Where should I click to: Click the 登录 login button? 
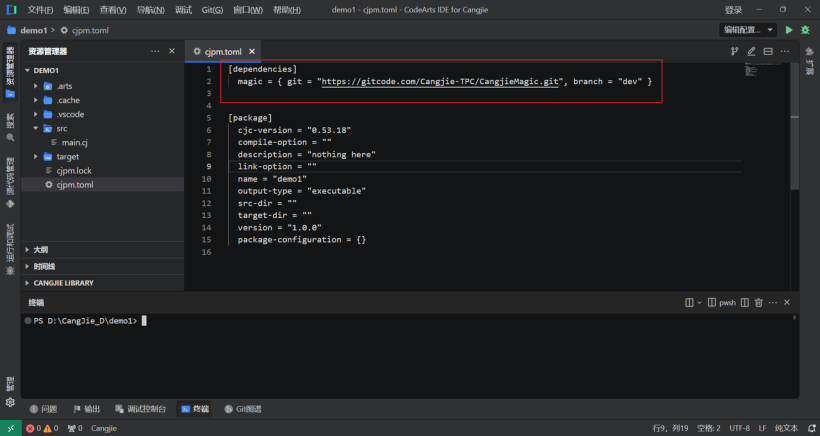point(733,10)
